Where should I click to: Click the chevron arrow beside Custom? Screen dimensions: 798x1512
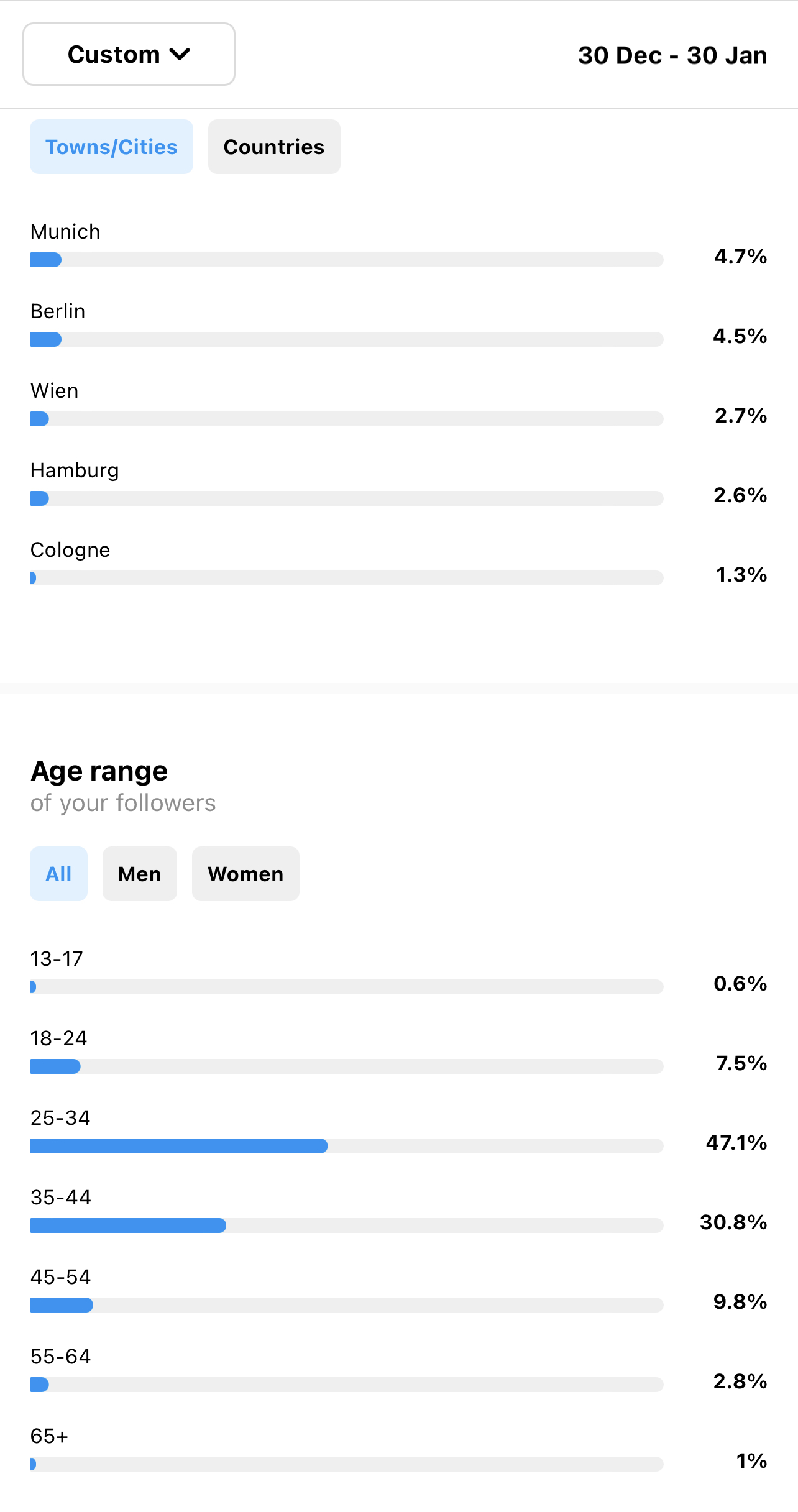click(180, 55)
